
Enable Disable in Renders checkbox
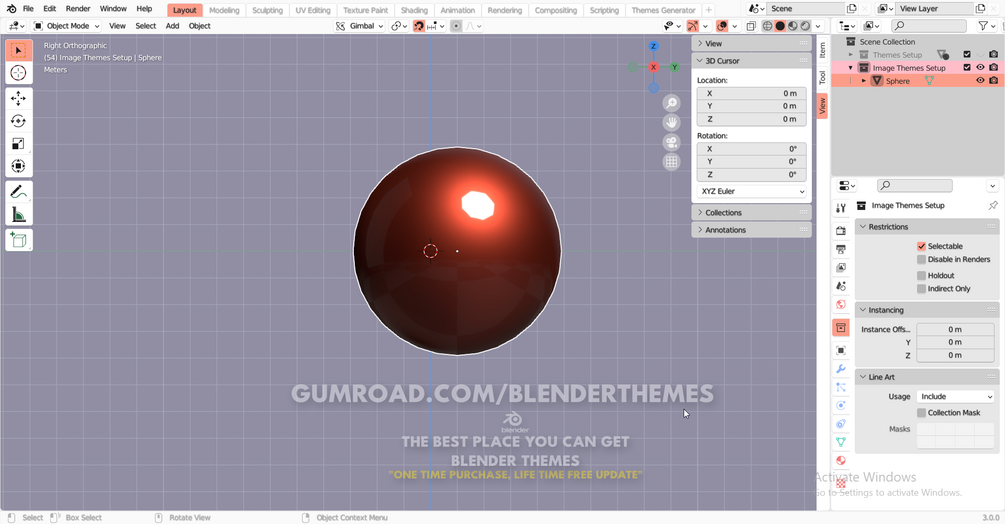[x=921, y=259]
